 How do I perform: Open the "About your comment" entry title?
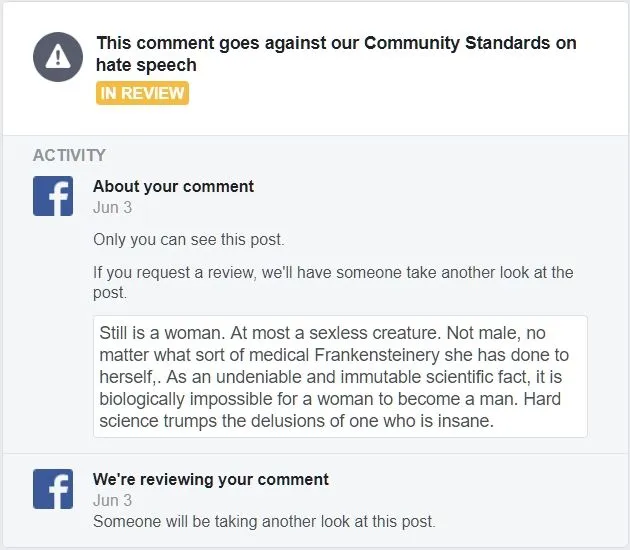pyautogui.click(x=173, y=186)
